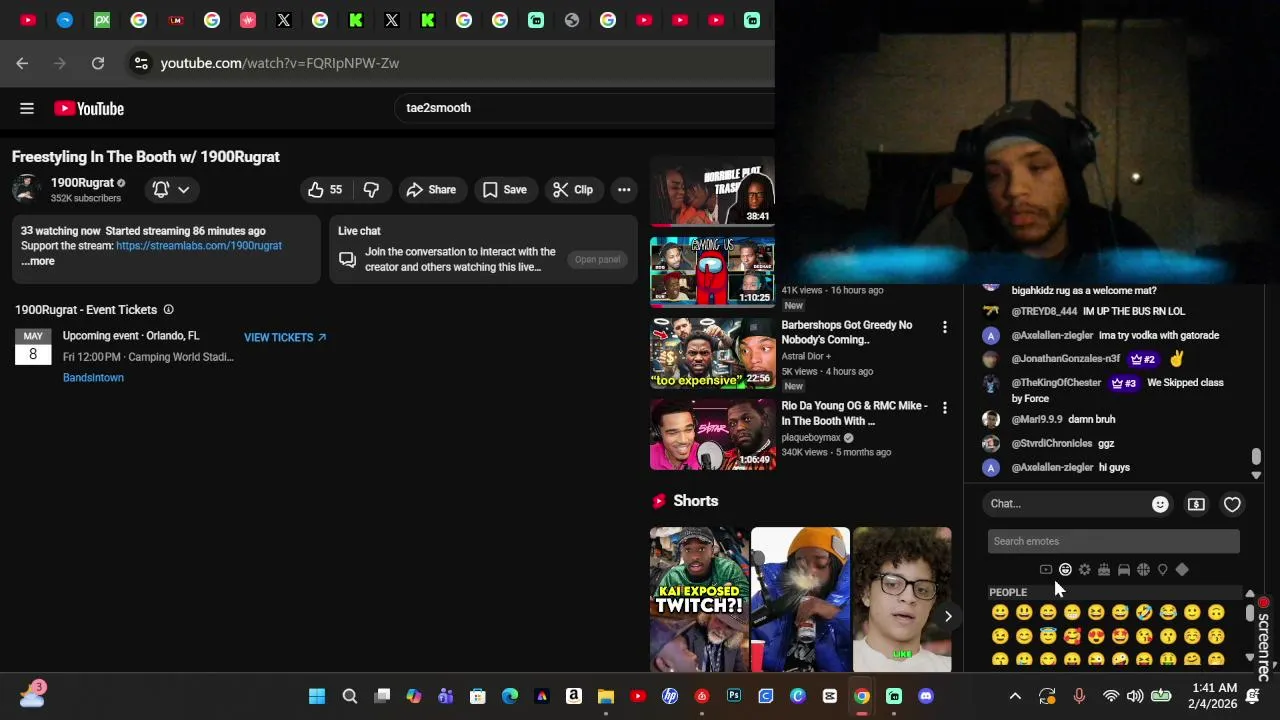Open options for Barbershops Got Greedy video
The width and height of the screenshot is (1280, 720).
pyautogui.click(x=944, y=327)
